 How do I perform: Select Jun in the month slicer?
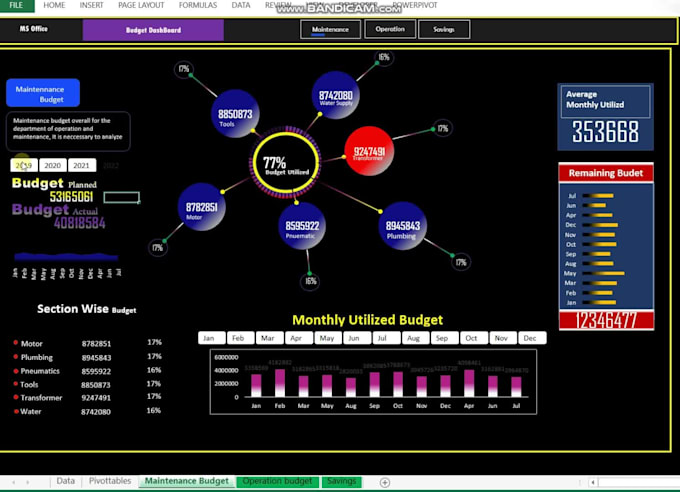click(x=357, y=338)
